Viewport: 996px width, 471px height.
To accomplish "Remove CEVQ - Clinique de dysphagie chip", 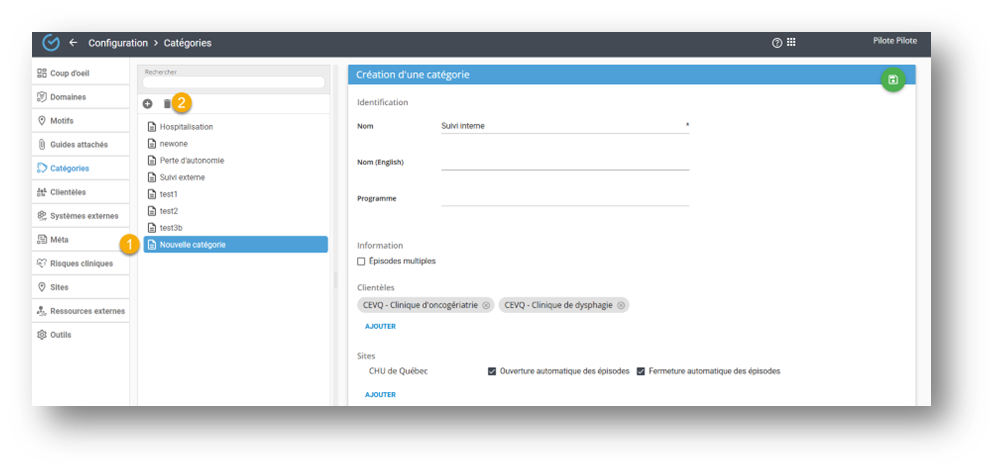I will (621, 305).
